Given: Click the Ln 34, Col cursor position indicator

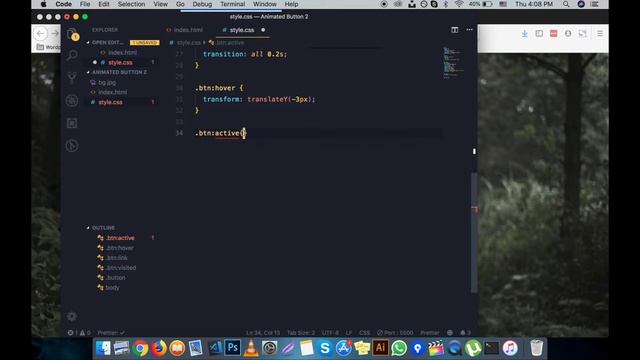Looking at the screenshot, I should tap(263, 333).
